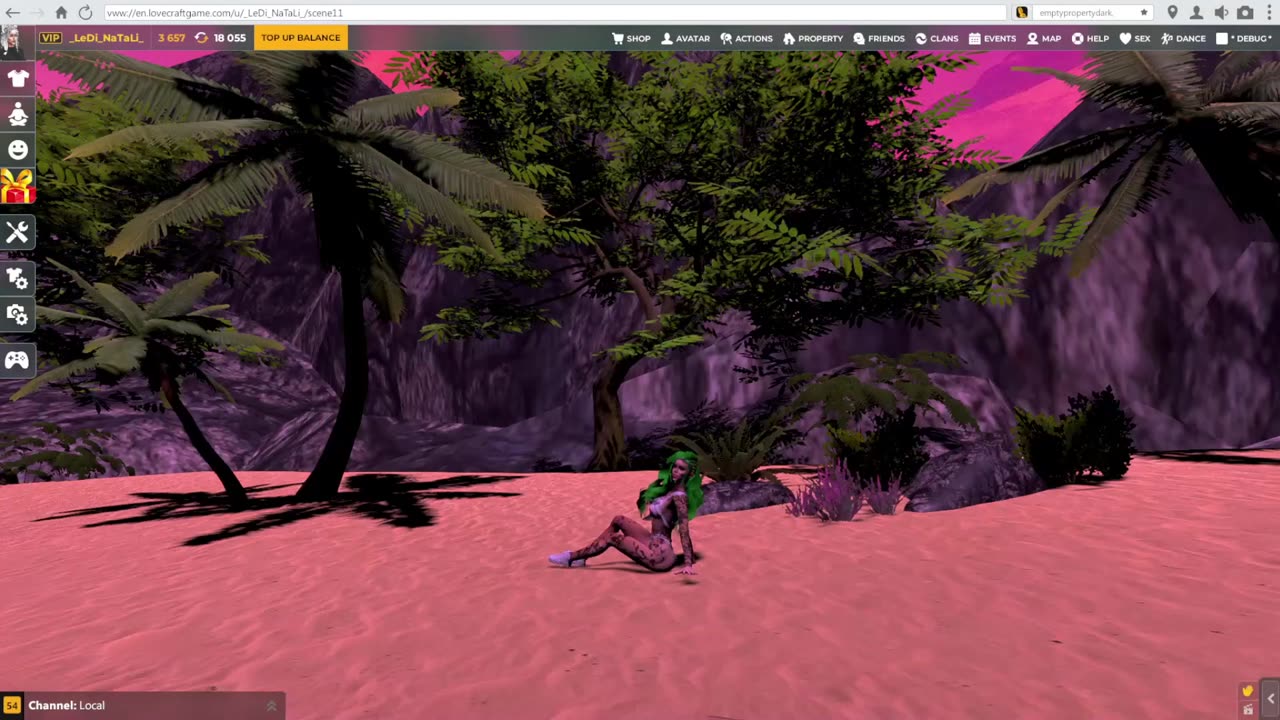Open the red gift box icon
The height and width of the screenshot is (720, 1280).
pos(17,186)
